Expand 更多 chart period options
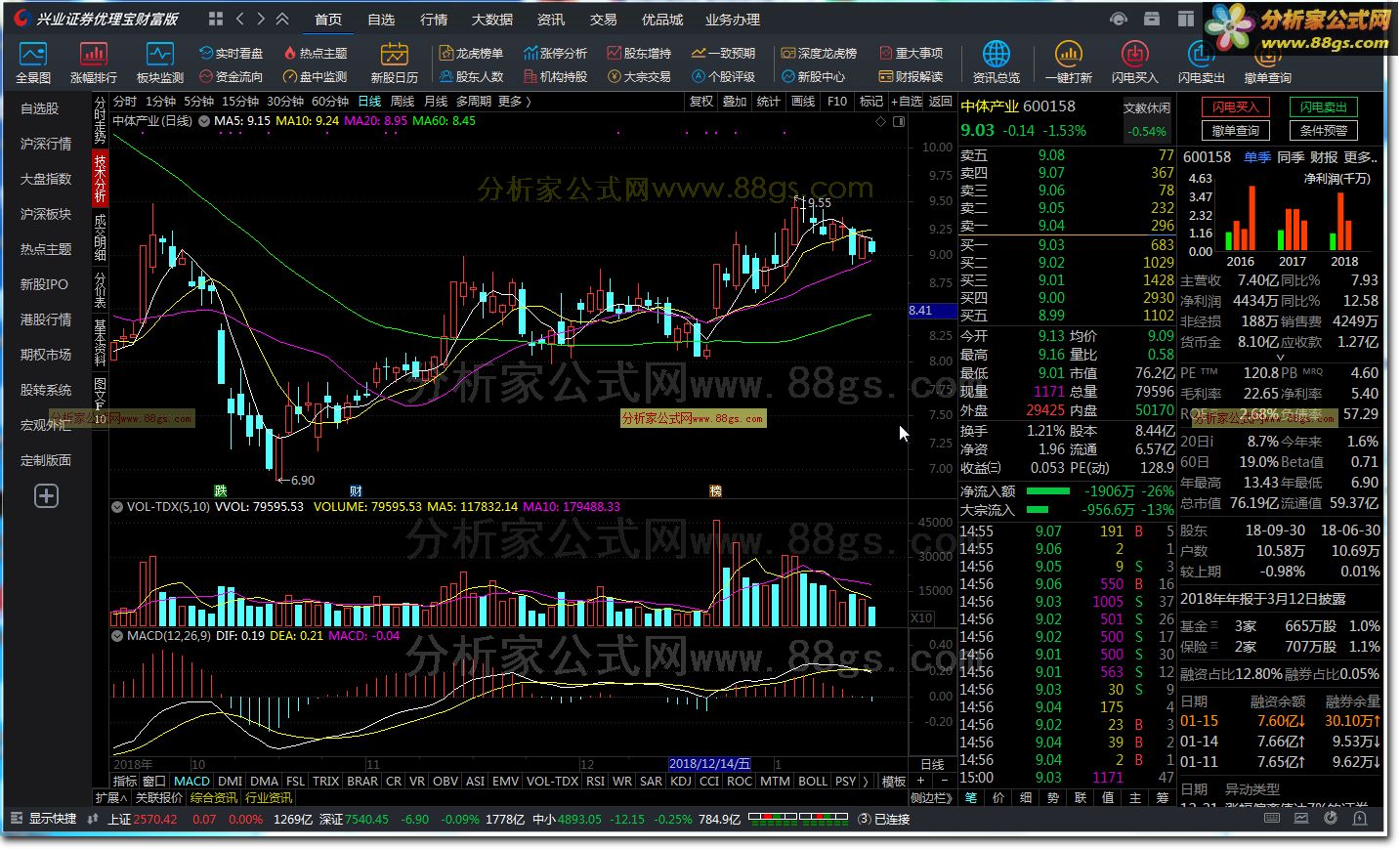Screen dimensions: 1400x849 514,101
